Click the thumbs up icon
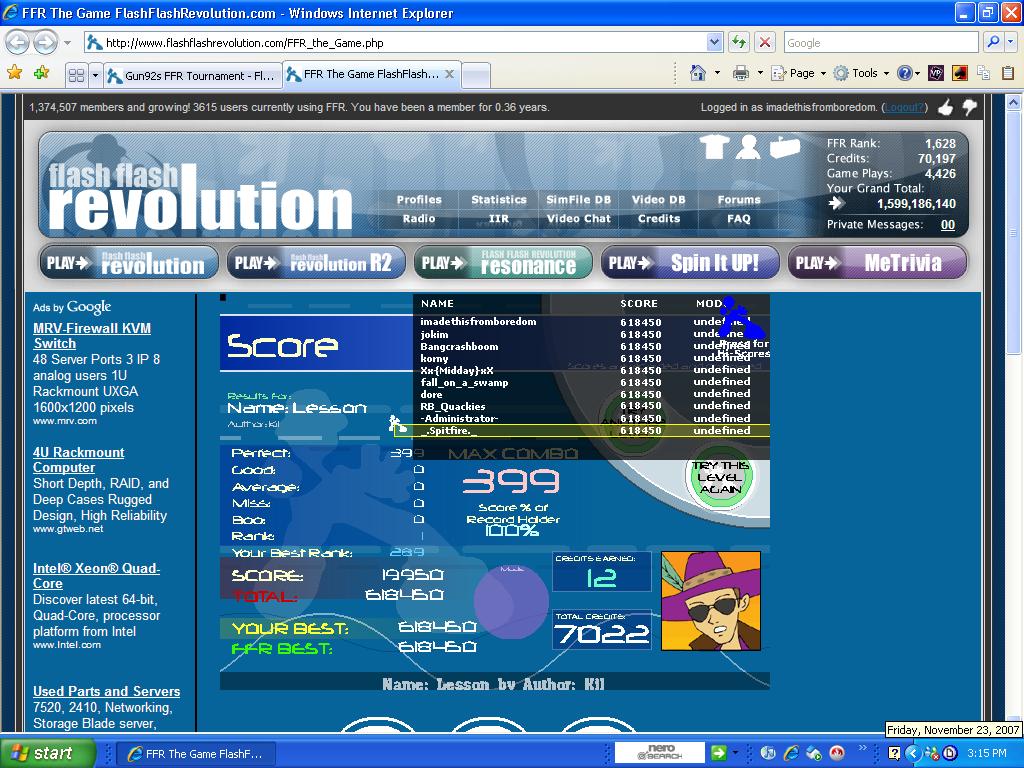The height and width of the screenshot is (768, 1024). pyautogui.click(x=945, y=107)
